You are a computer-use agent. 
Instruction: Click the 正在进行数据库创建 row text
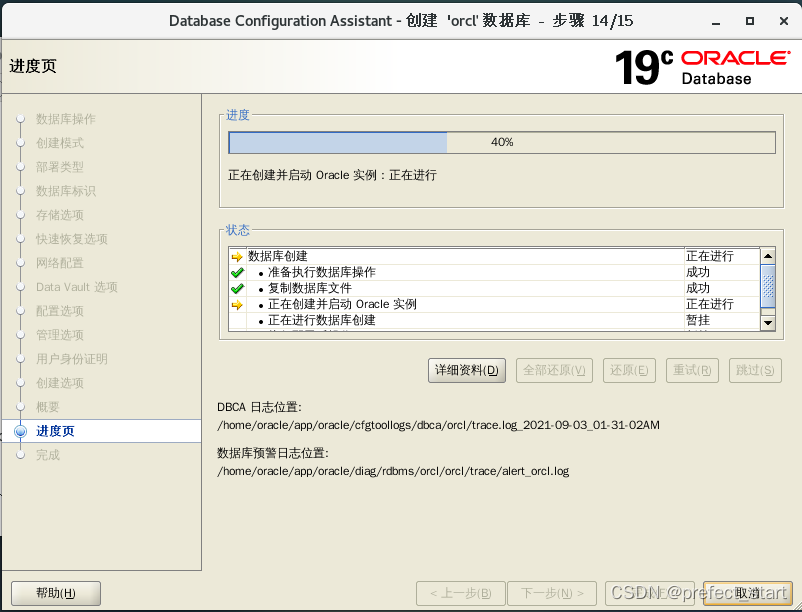pos(322,321)
